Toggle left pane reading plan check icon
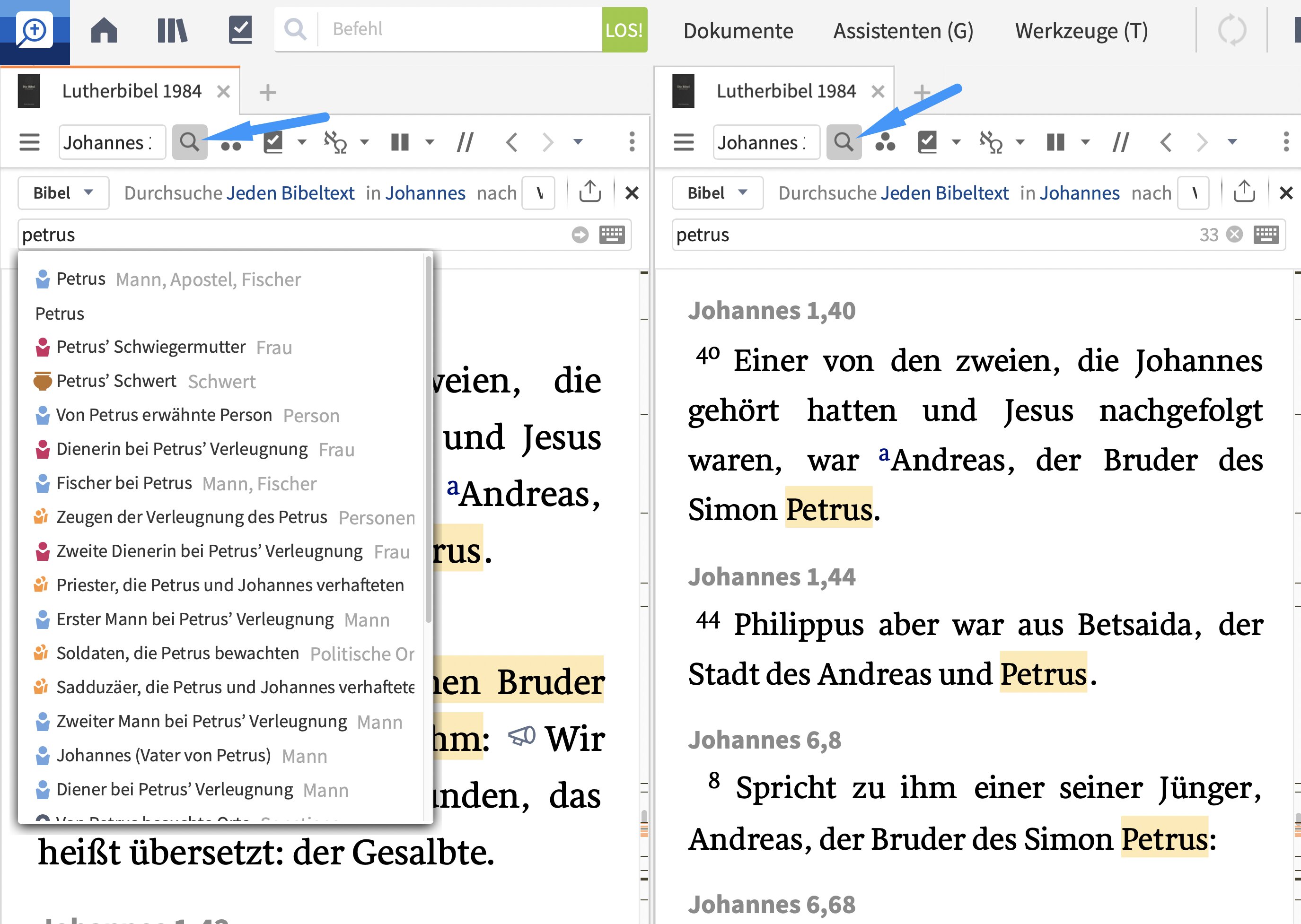Image resolution: width=1301 pixels, height=924 pixels. pyautogui.click(x=274, y=142)
